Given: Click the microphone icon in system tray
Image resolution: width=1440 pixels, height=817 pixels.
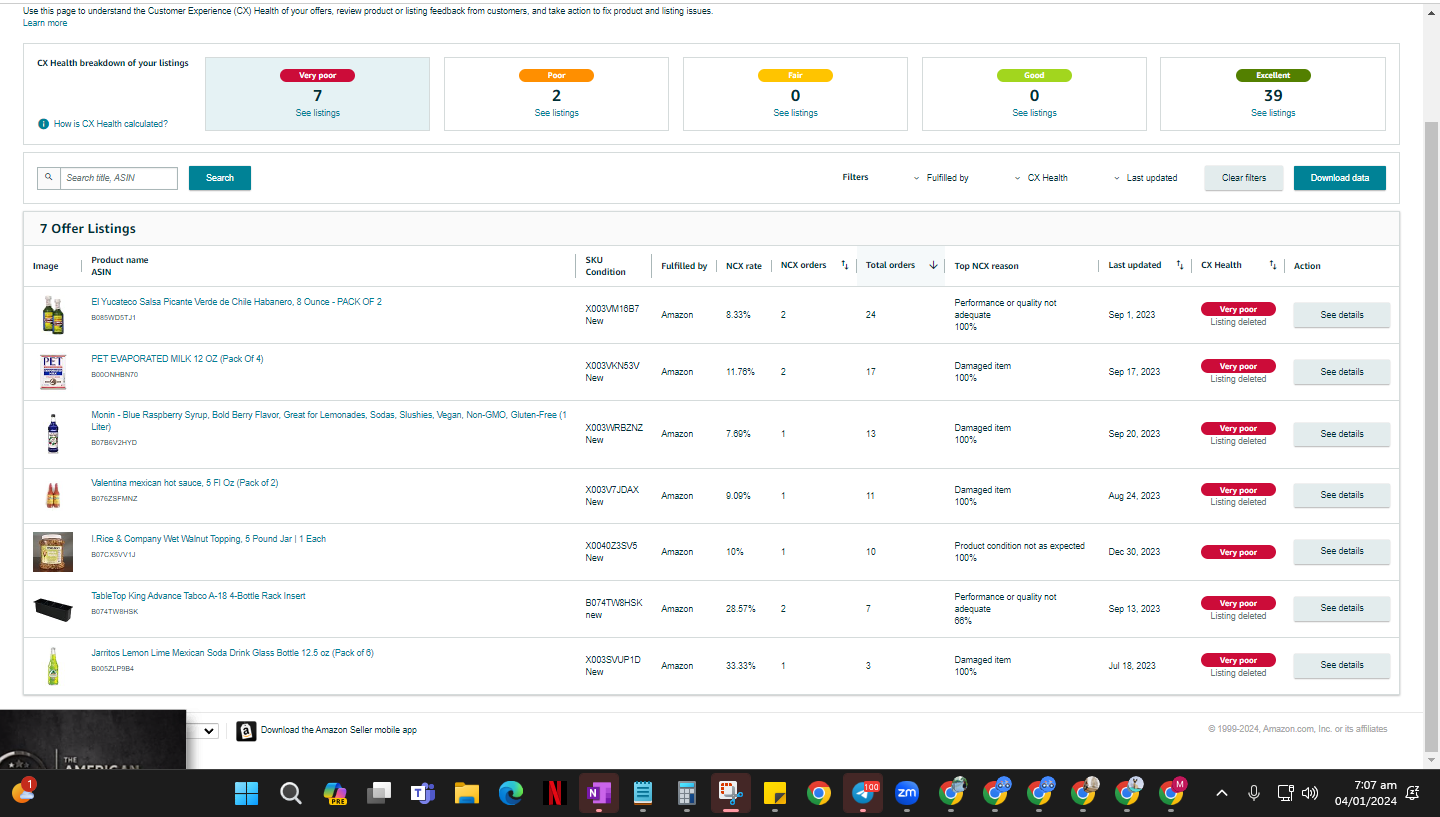Looking at the screenshot, I should point(1253,794).
